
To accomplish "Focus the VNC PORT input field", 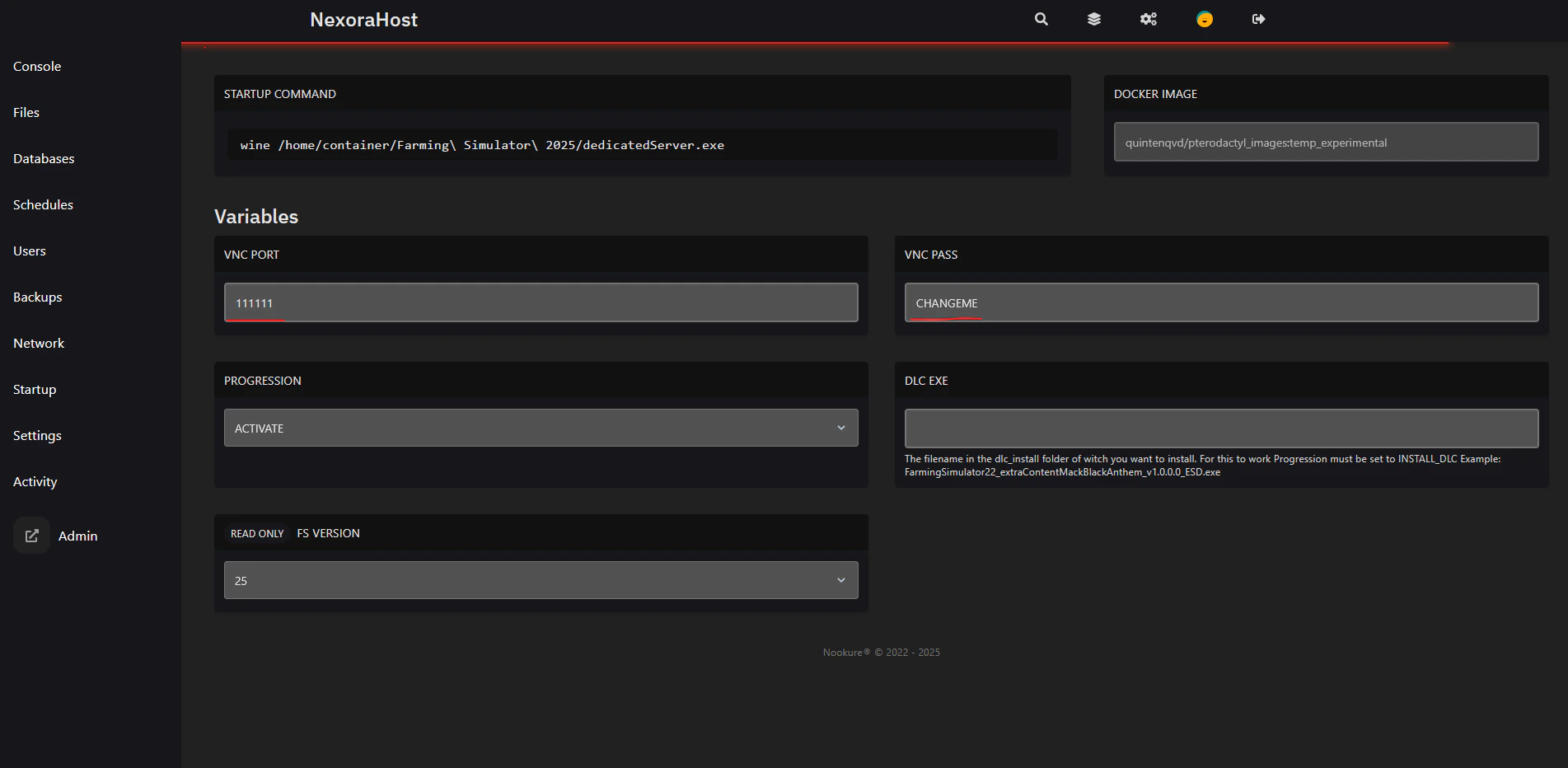I will click(541, 302).
